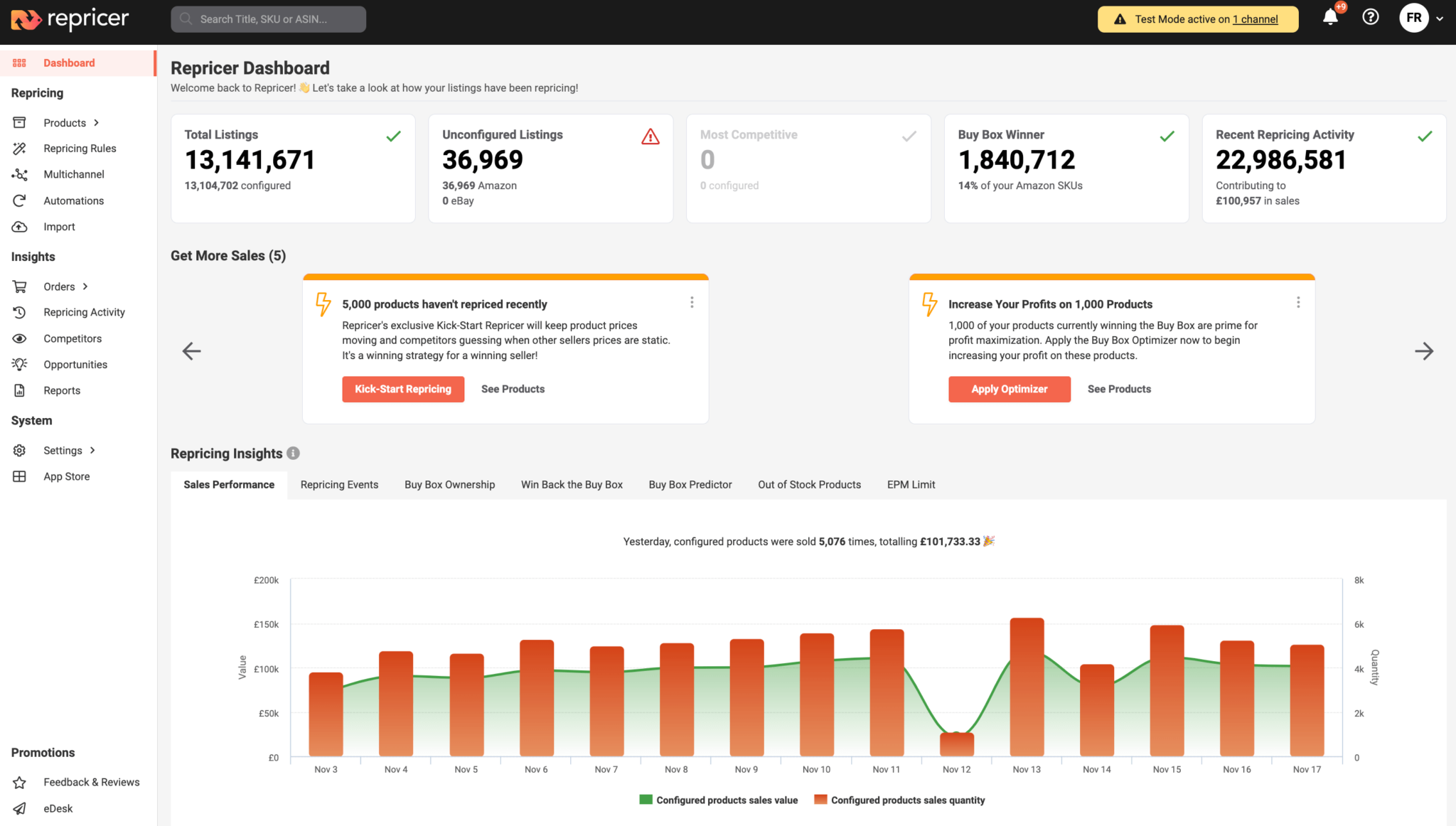Click the App Store grid icon
Screen dimensions: 1456x826
[20, 476]
